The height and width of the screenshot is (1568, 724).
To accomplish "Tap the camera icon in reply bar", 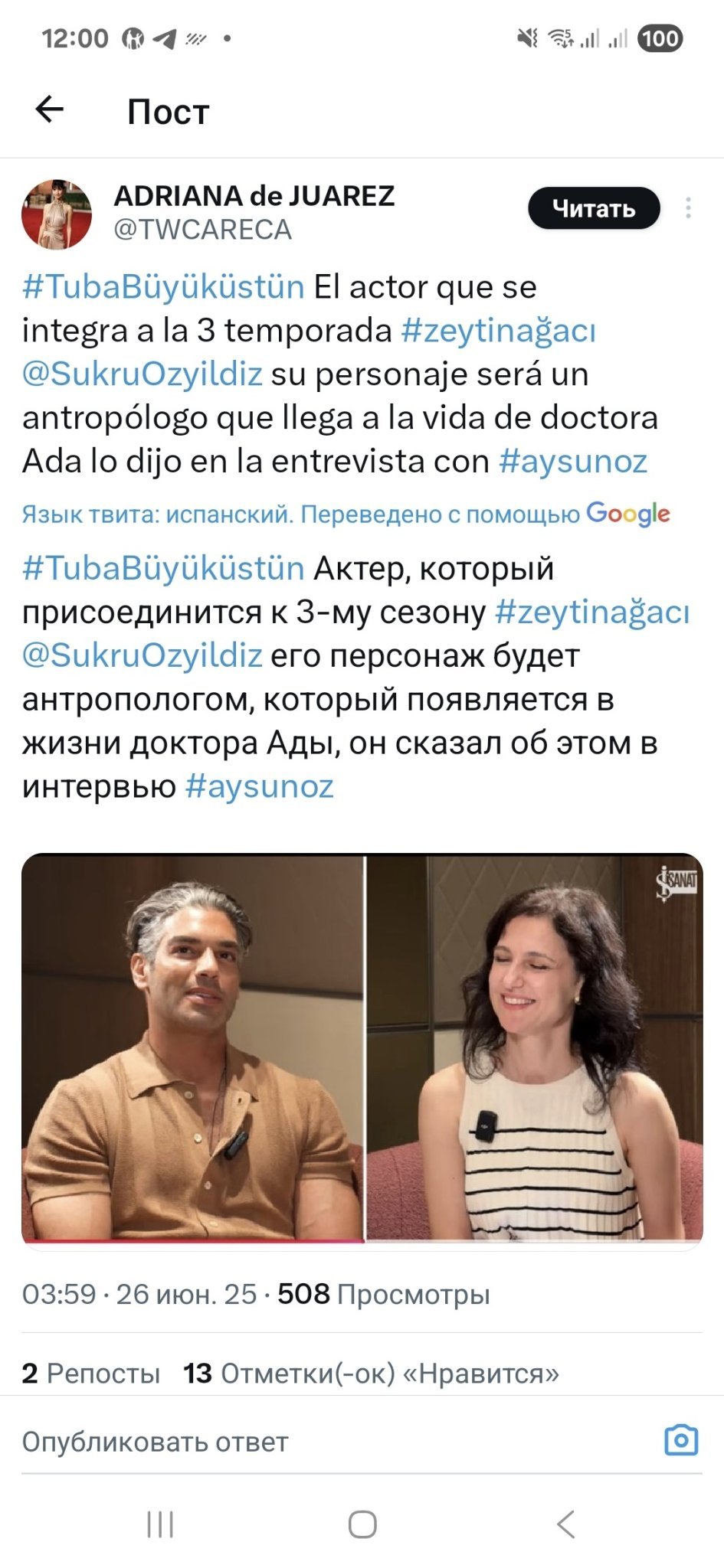I will [x=681, y=1440].
